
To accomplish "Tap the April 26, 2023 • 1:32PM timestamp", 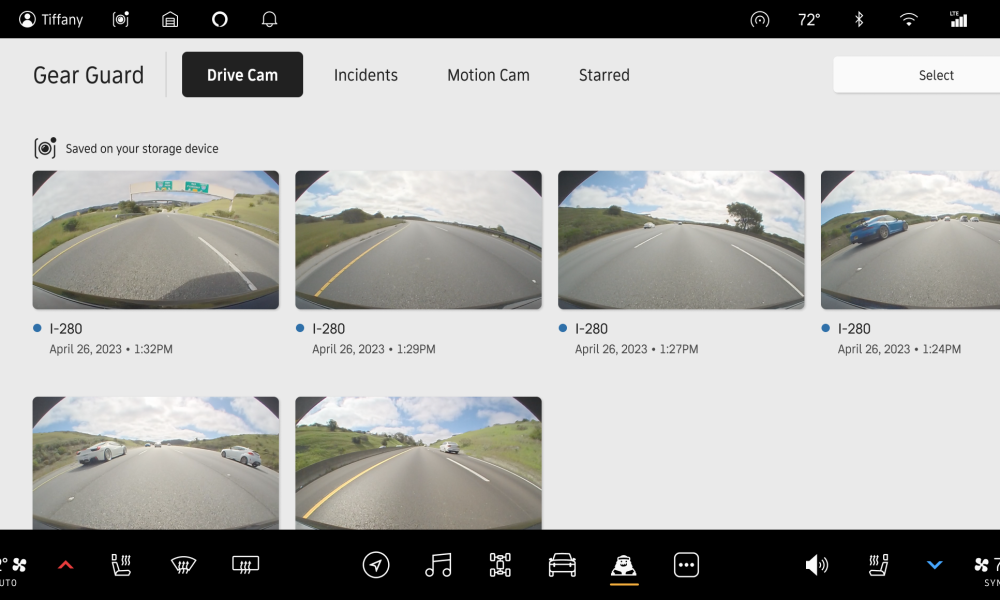I will (111, 349).
